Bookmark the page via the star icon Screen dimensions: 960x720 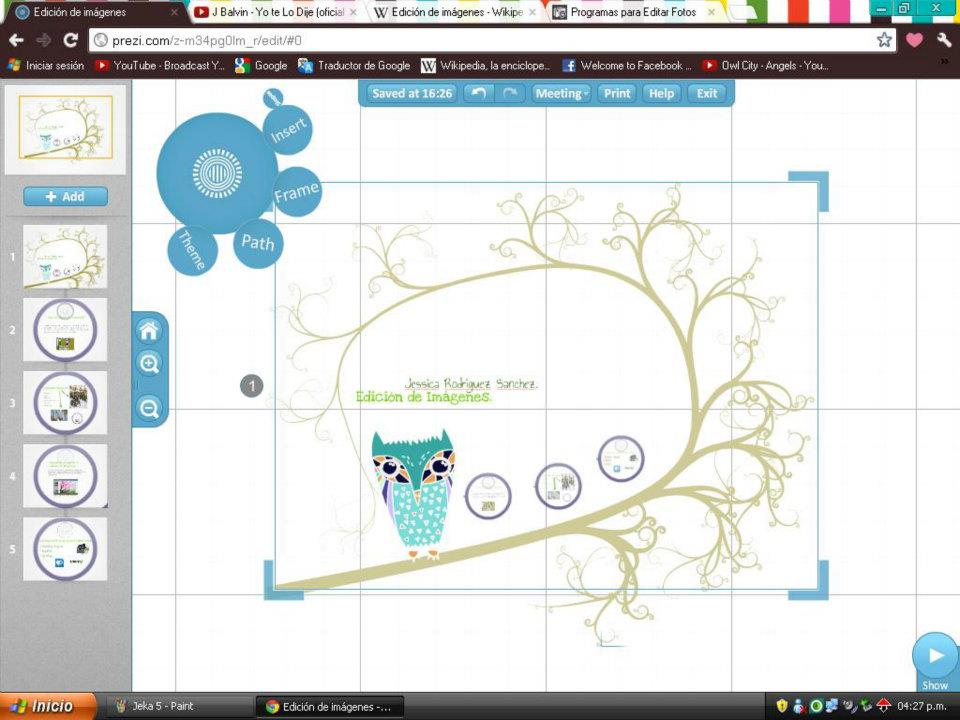[884, 42]
